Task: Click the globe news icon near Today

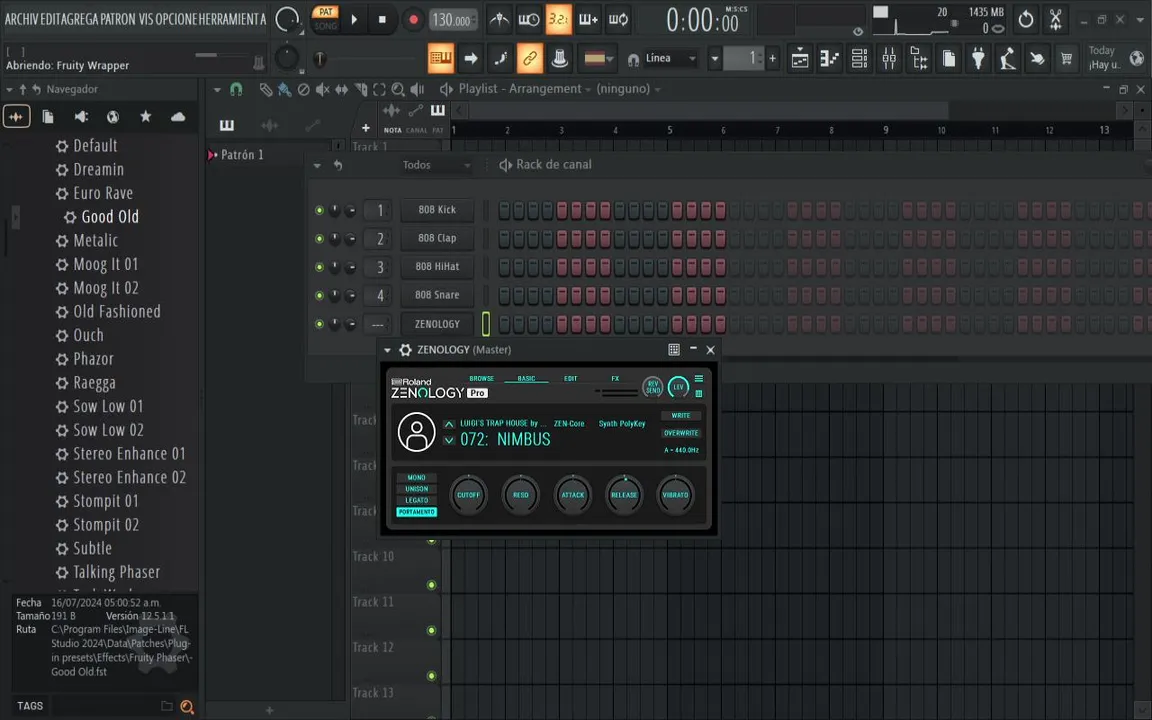Action: pos(1137,58)
